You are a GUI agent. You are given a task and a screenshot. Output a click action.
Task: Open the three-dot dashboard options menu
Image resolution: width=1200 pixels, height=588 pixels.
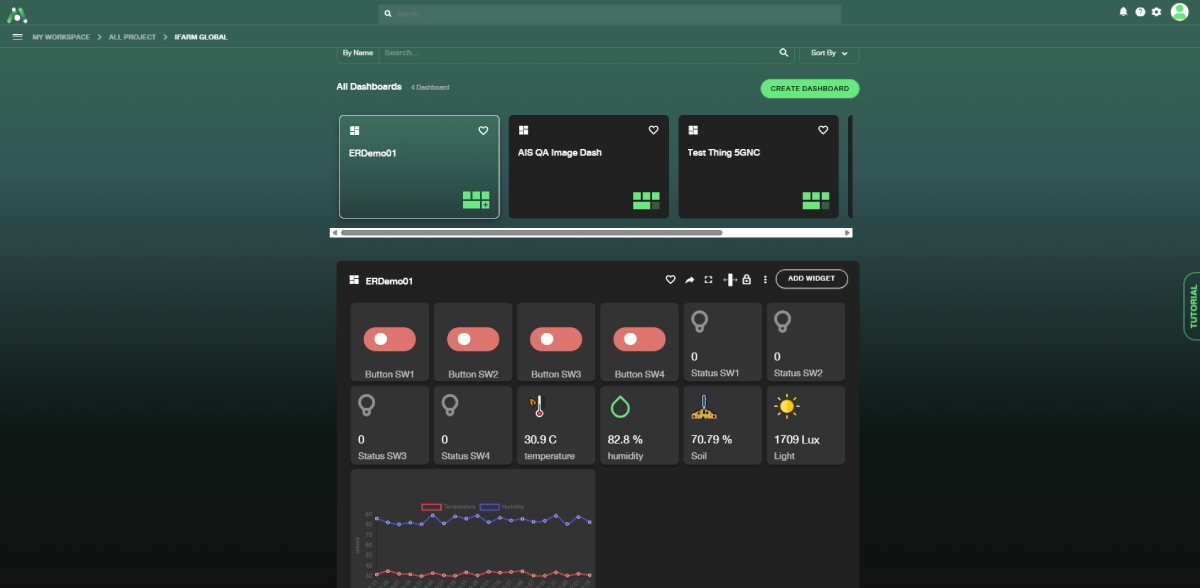point(765,280)
